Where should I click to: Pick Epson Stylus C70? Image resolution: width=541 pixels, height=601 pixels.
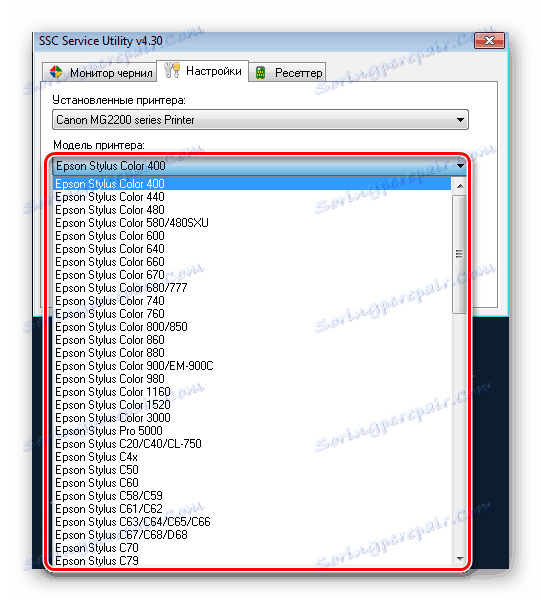coord(252,548)
